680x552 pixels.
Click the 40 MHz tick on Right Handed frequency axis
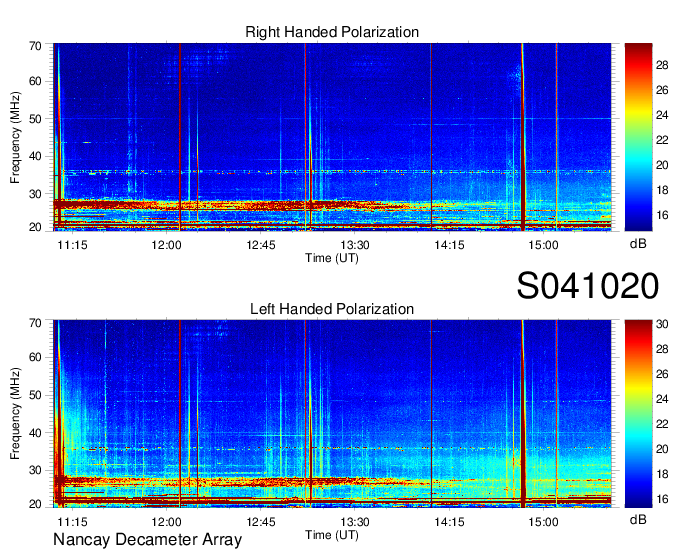[x=35, y=156]
